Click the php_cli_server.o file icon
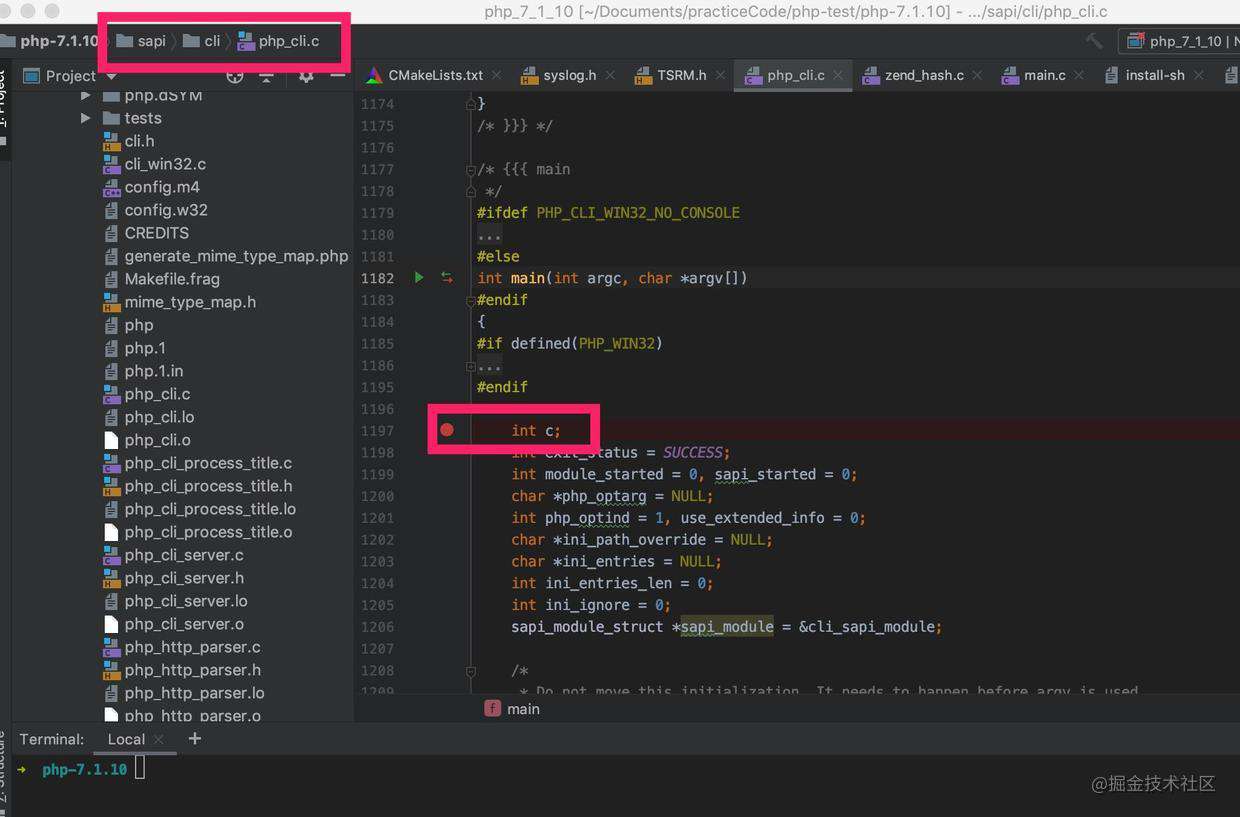Image resolution: width=1240 pixels, height=817 pixels. click(x=111, y=624)
